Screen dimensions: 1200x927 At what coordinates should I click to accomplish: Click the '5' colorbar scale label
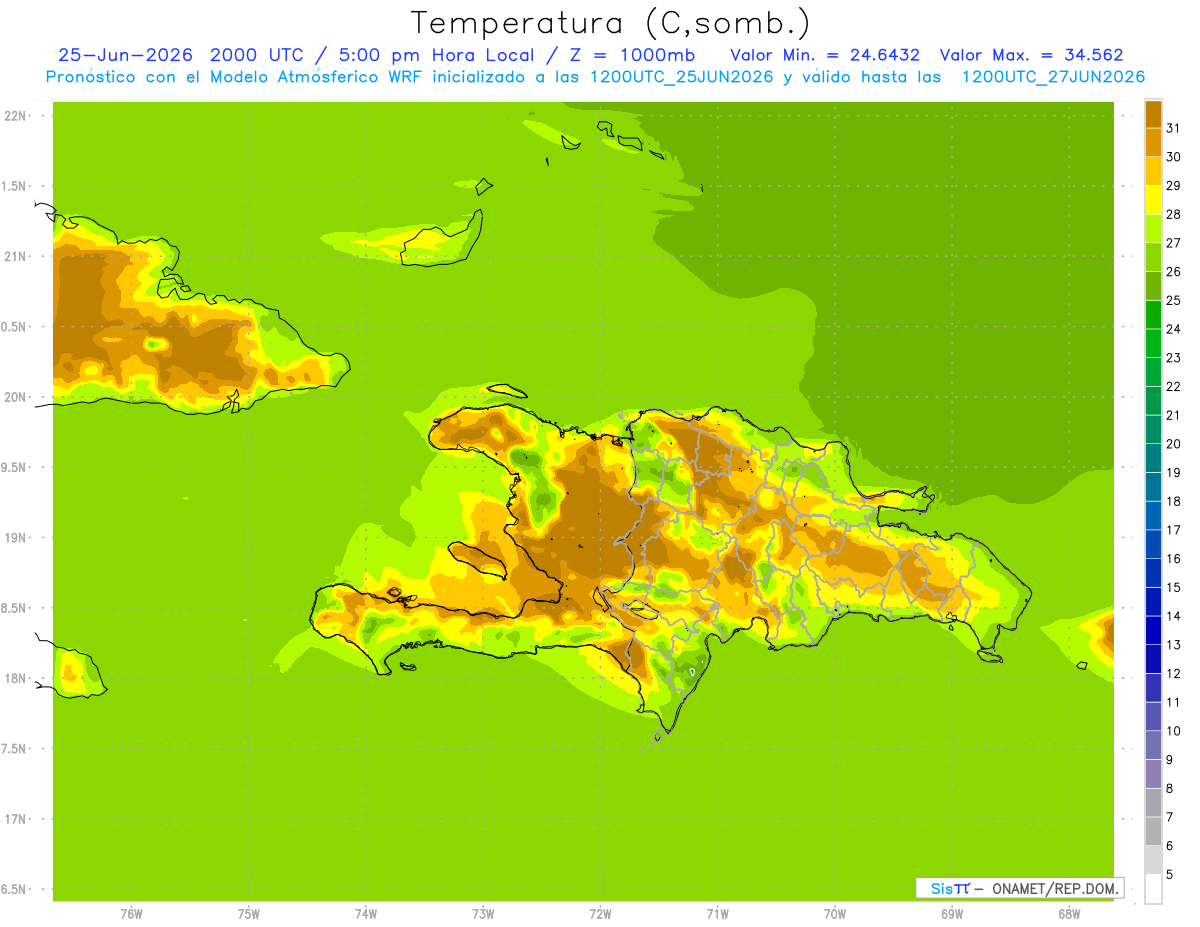point(1170,874)
